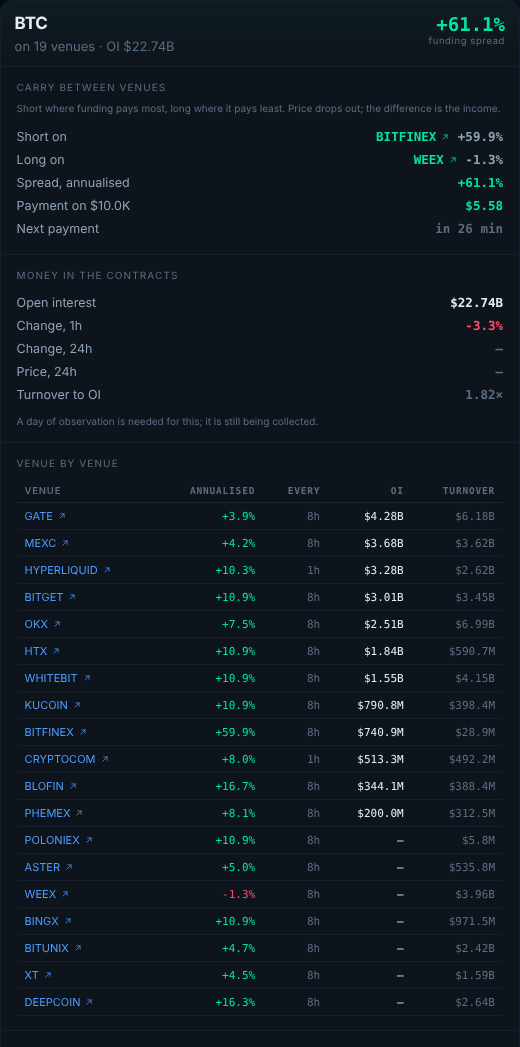Open the OKX venue link
The image size is (520, 1047).
point(43,624)
